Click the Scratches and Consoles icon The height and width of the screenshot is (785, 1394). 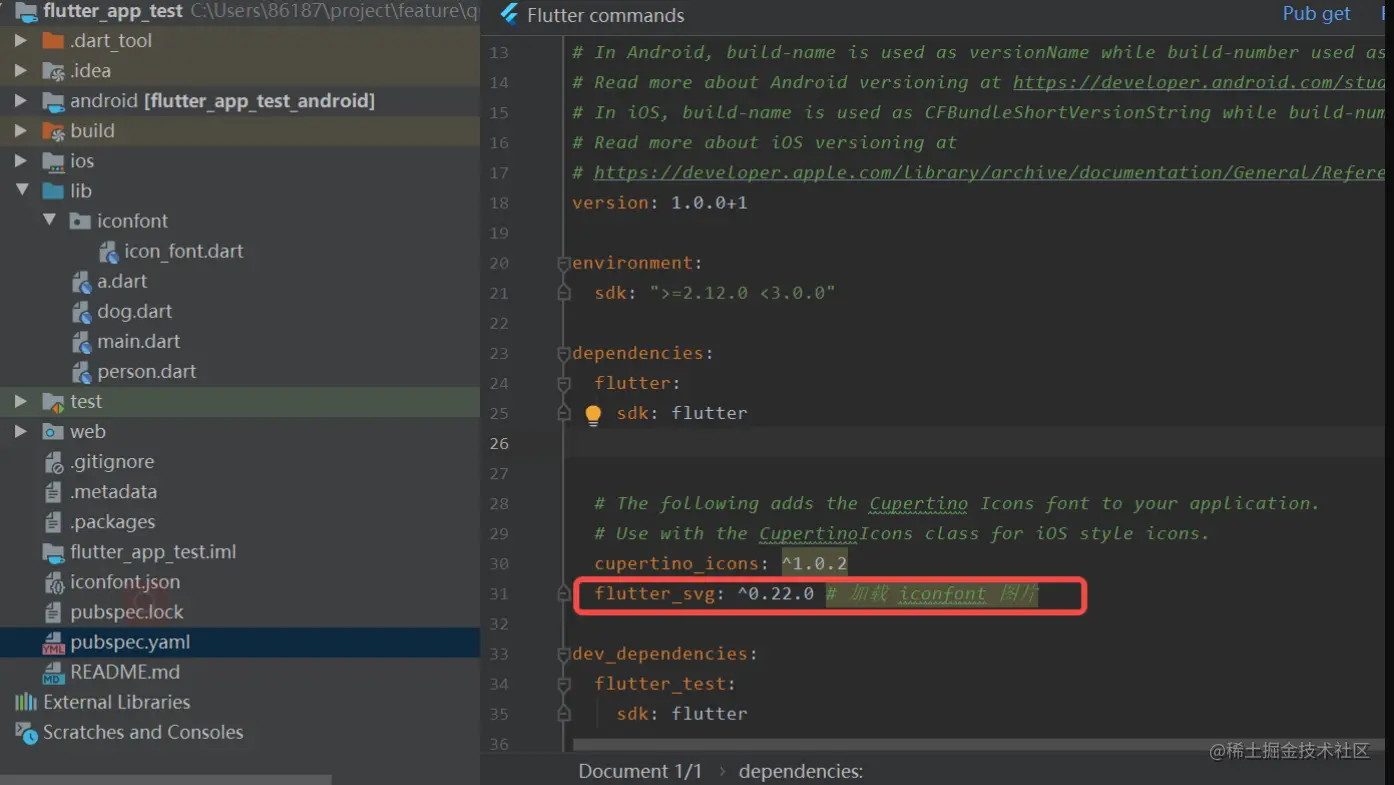click(x=26, y=732)
